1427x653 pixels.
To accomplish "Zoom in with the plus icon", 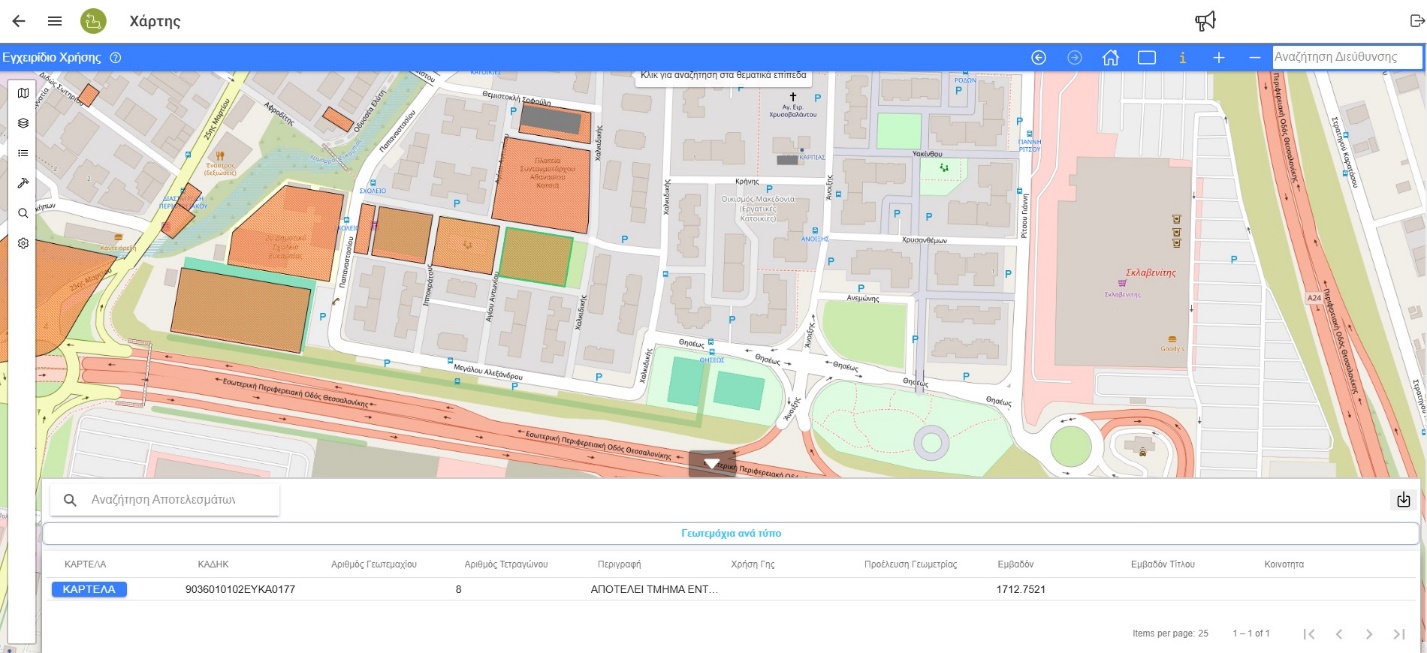I will pyautogui.click(x=1219, y=58).
